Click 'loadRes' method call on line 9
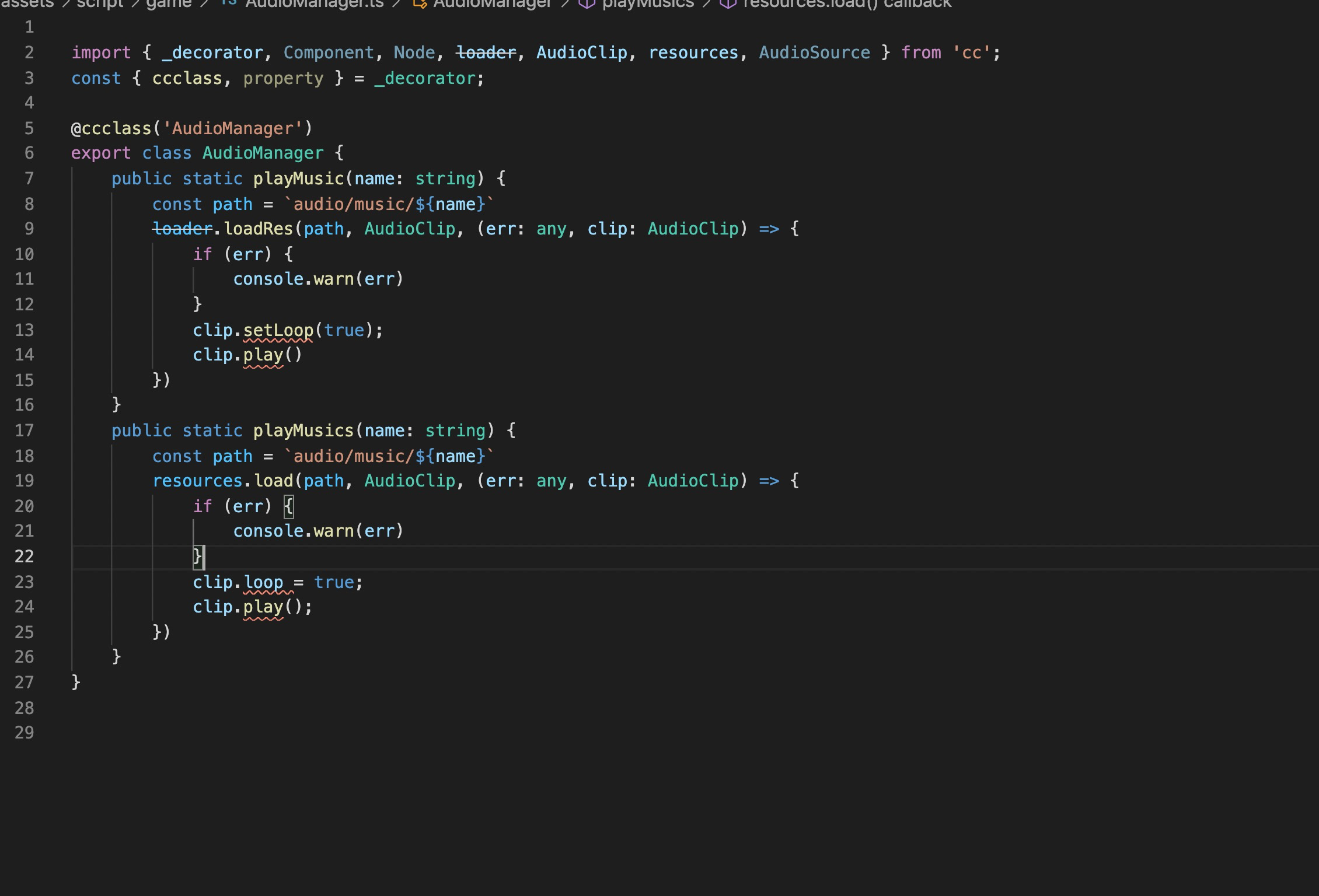Screen dimensions: 1319x896 (259, 229)
